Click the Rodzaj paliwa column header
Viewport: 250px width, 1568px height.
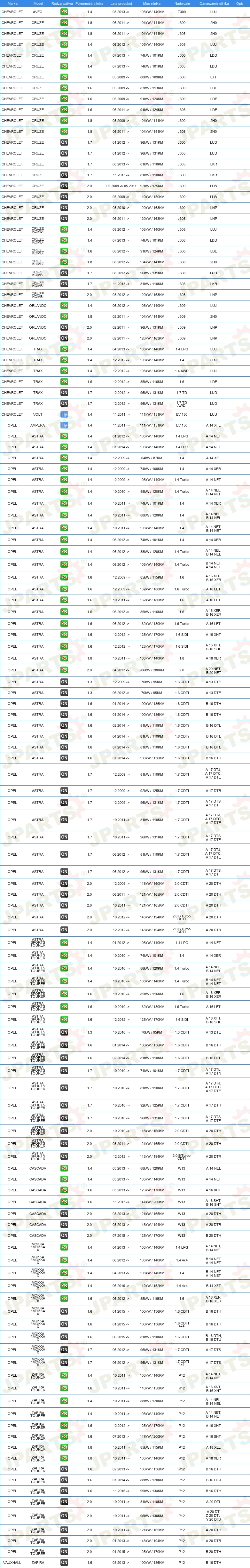62,3
